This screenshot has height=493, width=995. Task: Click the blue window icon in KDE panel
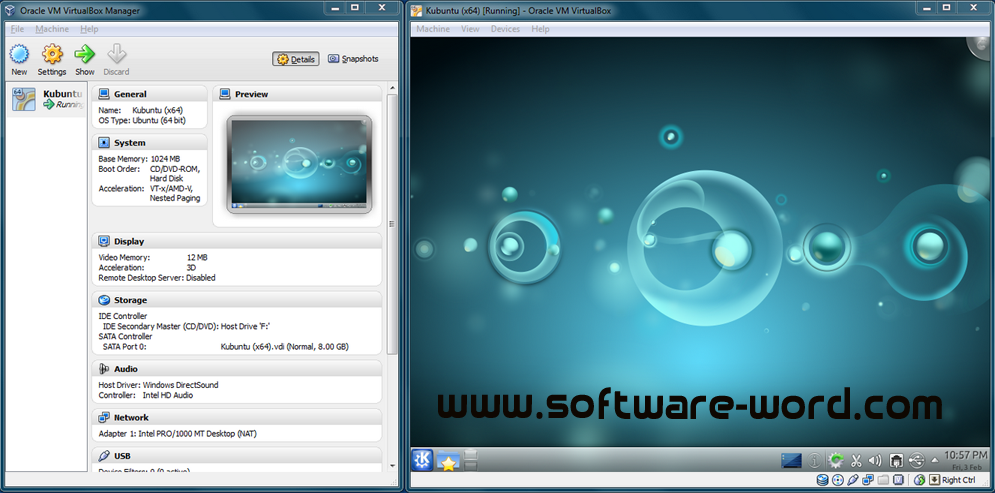791,461
